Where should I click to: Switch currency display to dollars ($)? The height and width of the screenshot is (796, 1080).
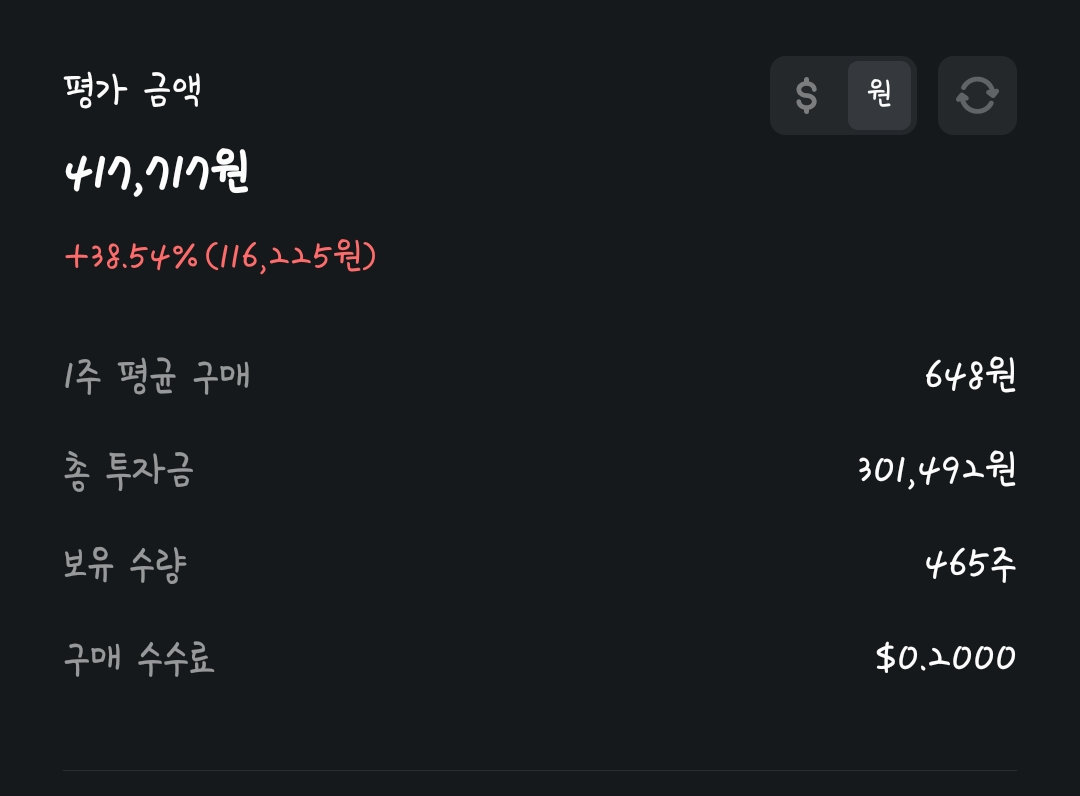click(x=807, y=96)
